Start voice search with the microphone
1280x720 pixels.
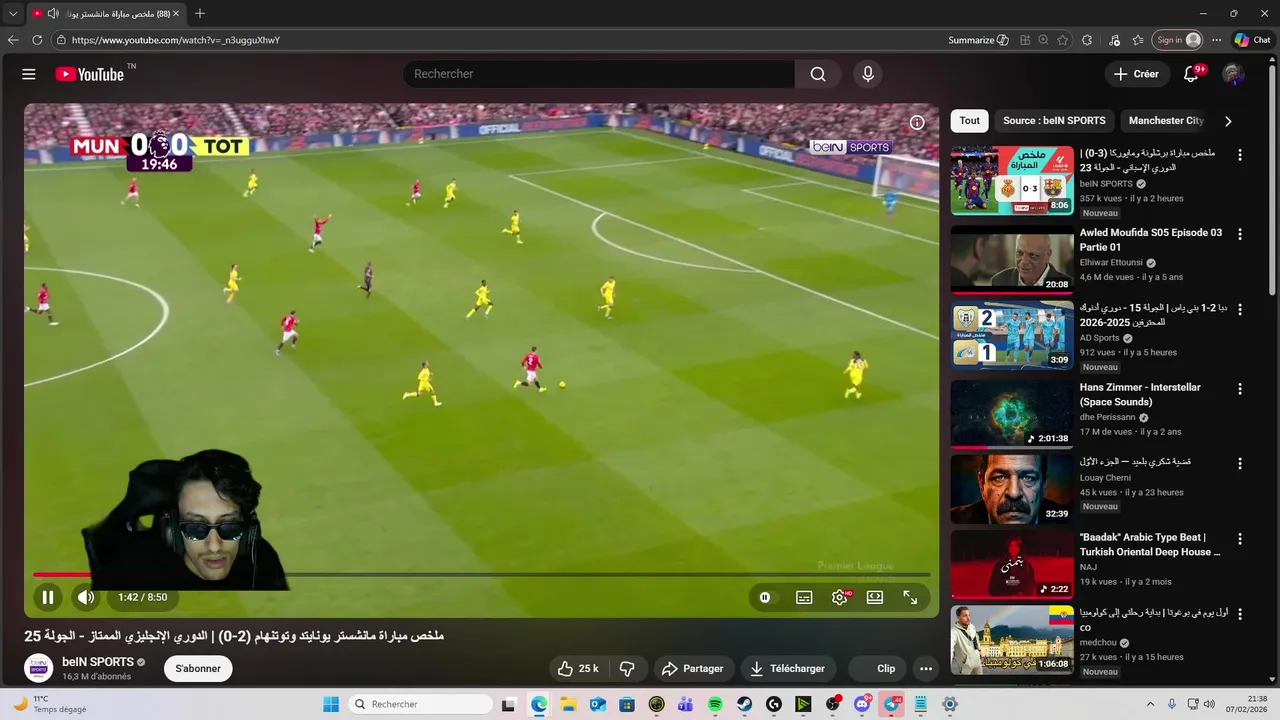(x=868, y=74)
